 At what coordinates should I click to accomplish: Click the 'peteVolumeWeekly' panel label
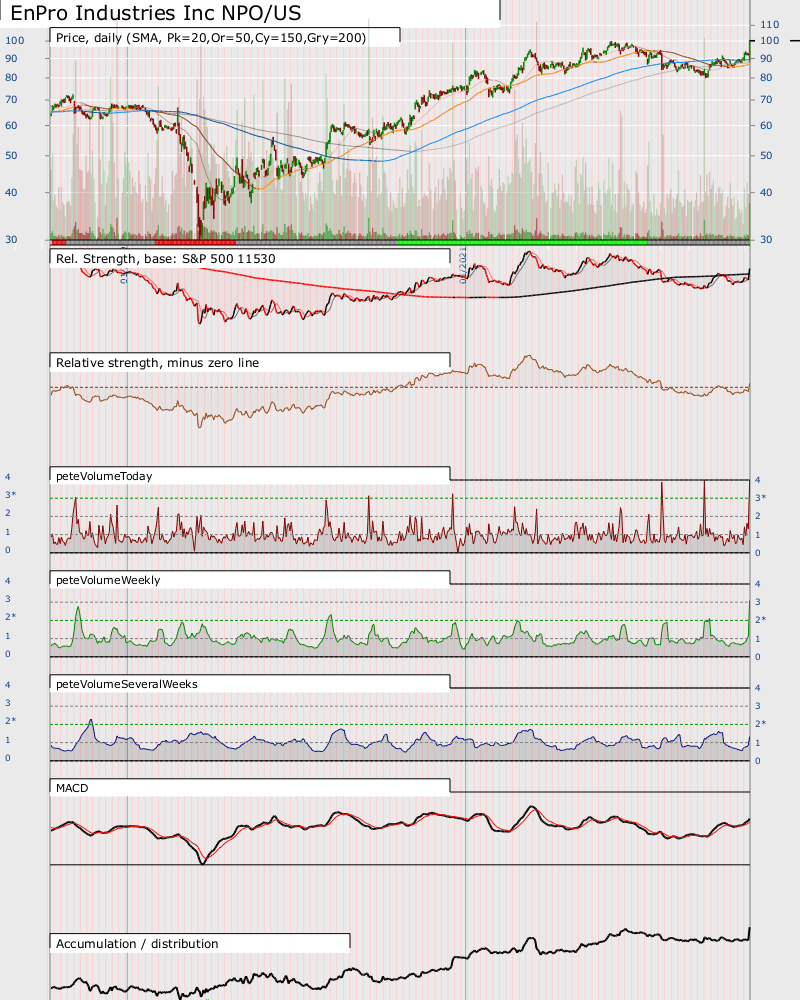(108, 580)
